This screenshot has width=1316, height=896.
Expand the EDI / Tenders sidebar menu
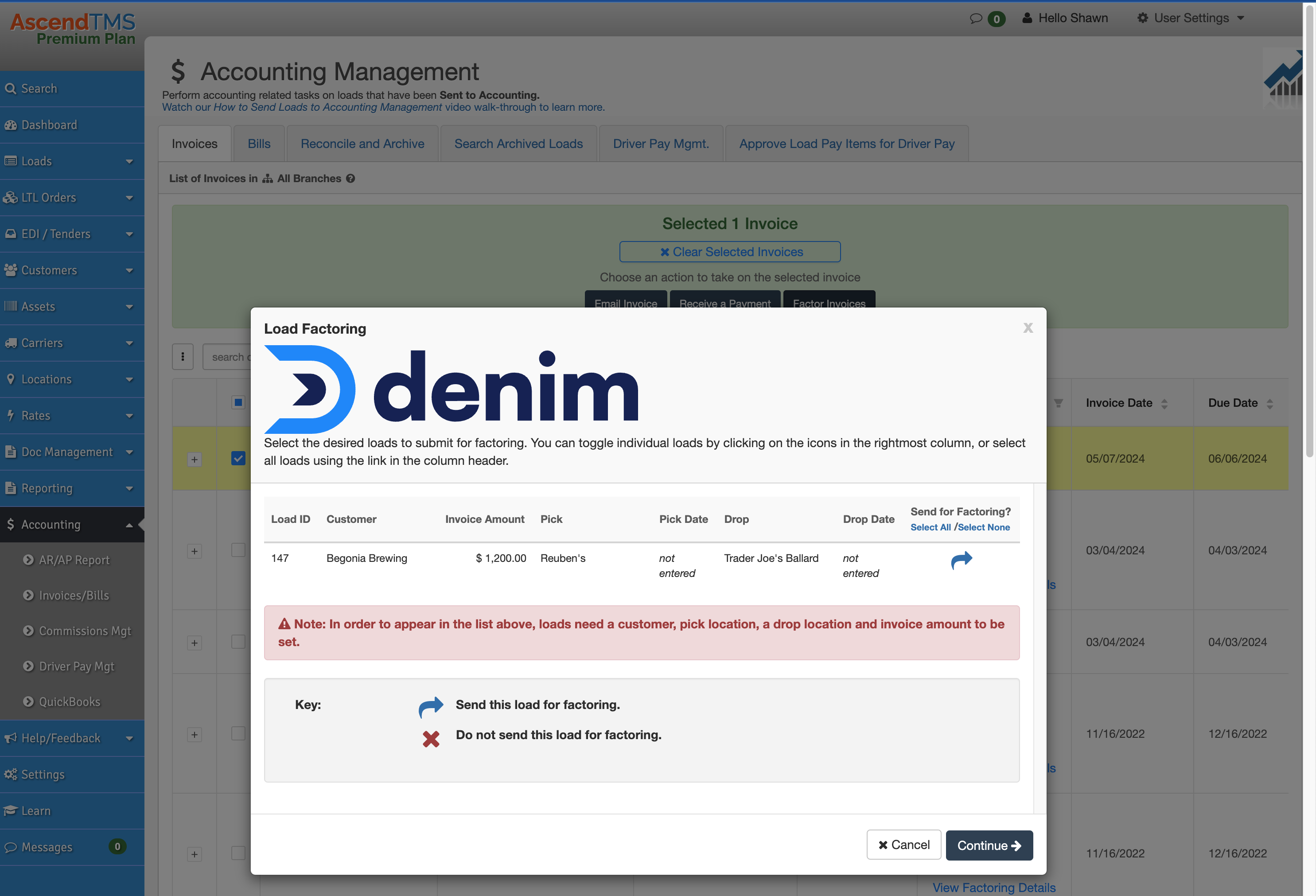click(x=72, y=234)
